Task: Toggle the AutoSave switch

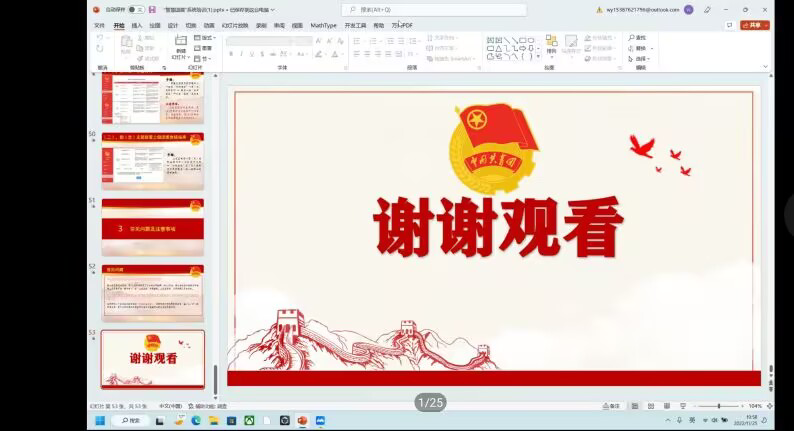Action: (136, 10)
